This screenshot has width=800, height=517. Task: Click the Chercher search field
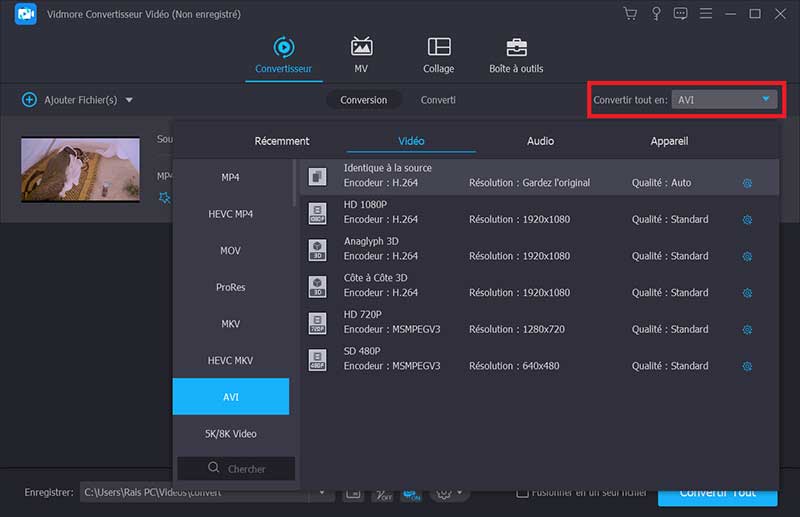click(x=236, y=468)
